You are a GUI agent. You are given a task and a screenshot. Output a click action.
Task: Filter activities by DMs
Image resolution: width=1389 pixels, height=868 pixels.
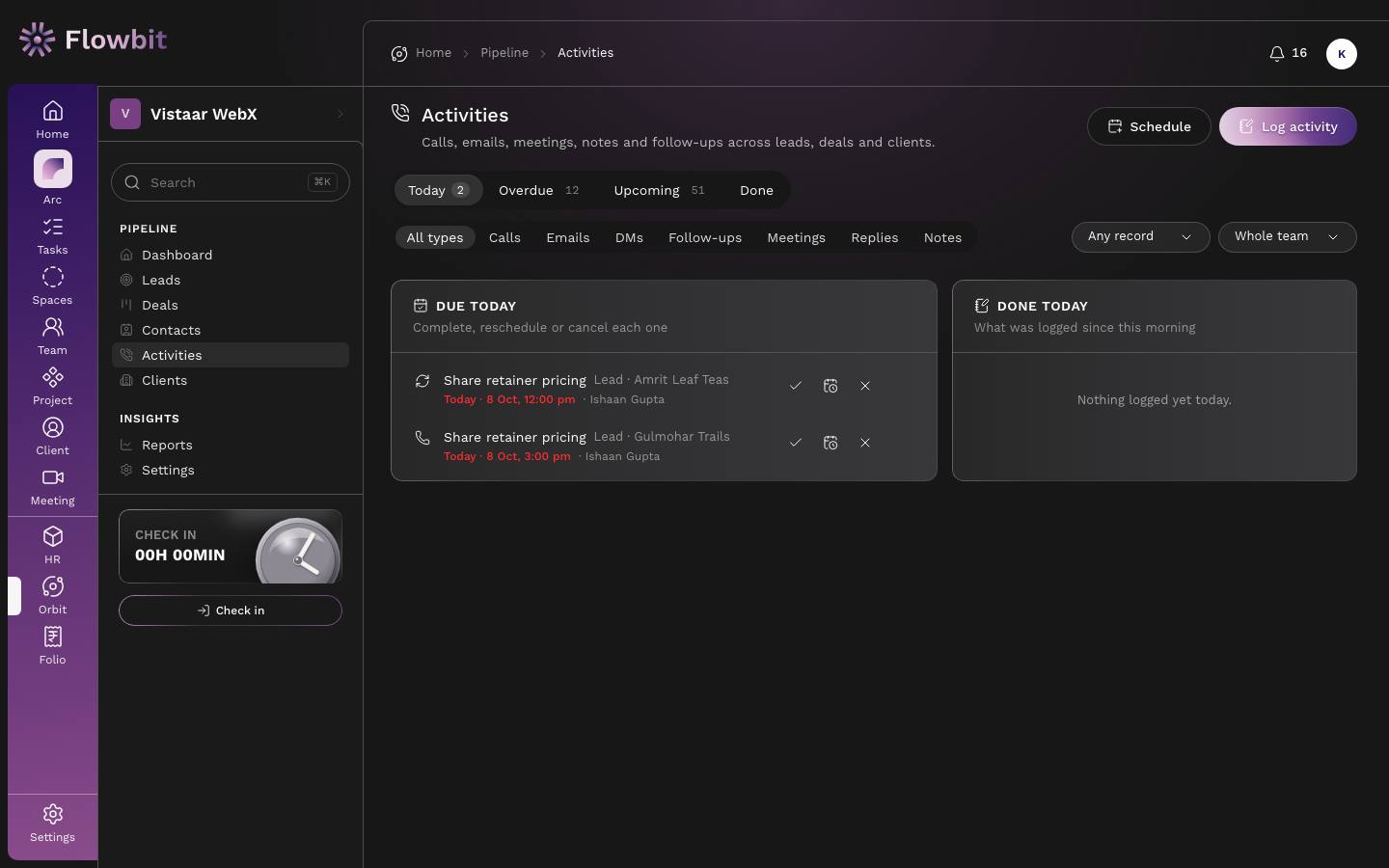pyautogui.click(x=629, y=237)
